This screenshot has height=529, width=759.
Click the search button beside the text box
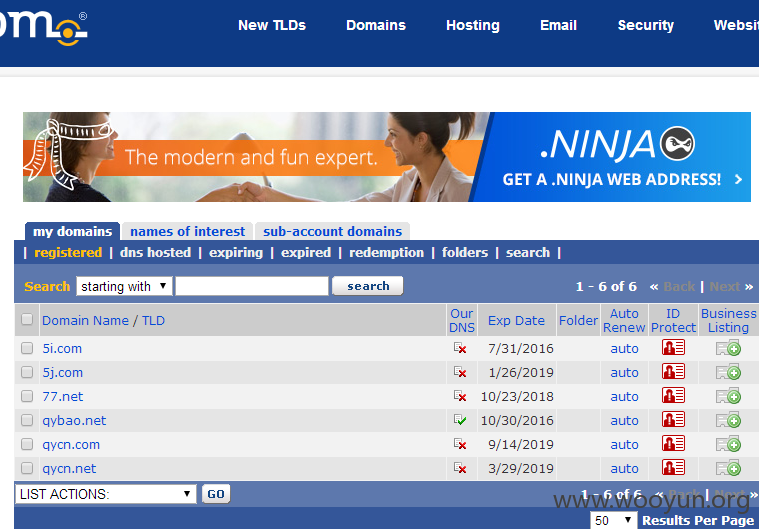368,286
